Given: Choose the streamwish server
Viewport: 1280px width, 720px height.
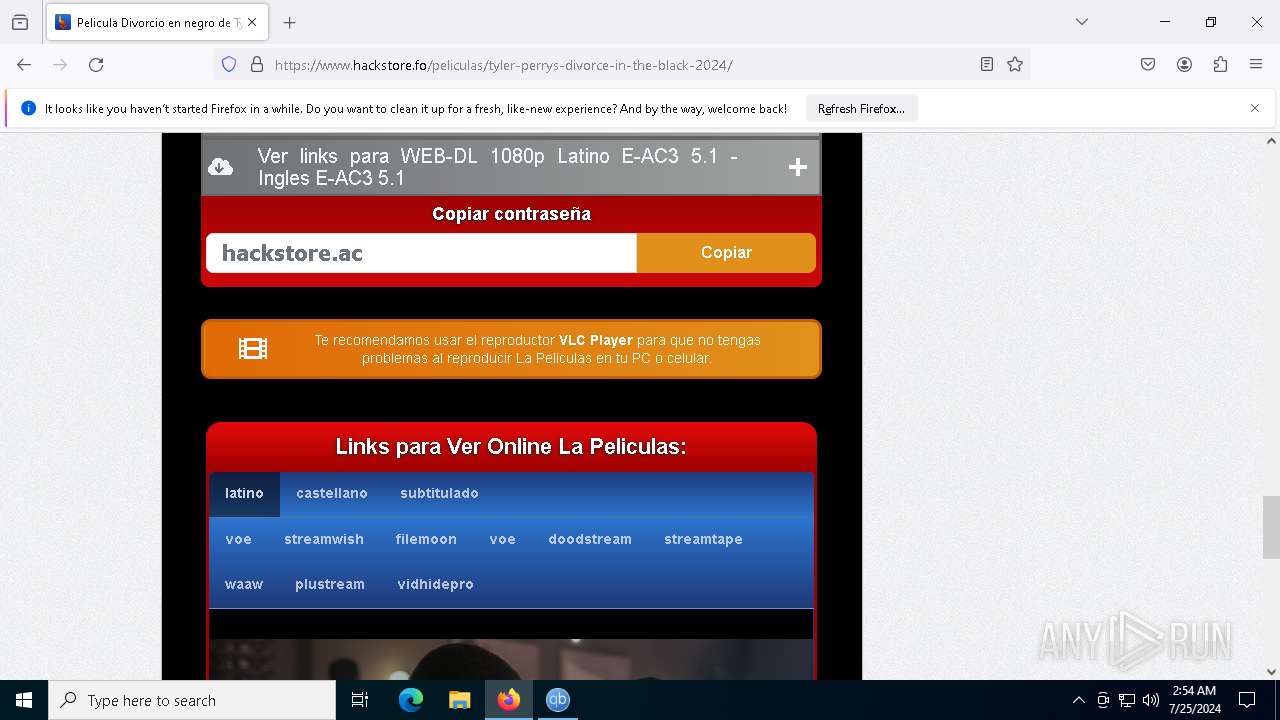Looking at the screenshot, I should coord(324,539).
